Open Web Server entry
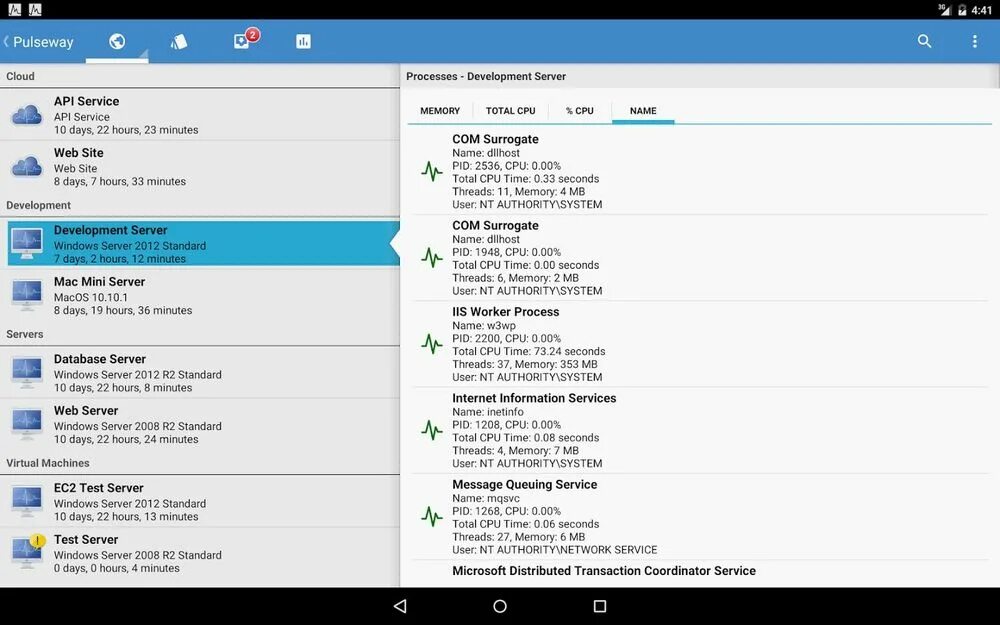The image size is (1000, 625). pos(200,424)
